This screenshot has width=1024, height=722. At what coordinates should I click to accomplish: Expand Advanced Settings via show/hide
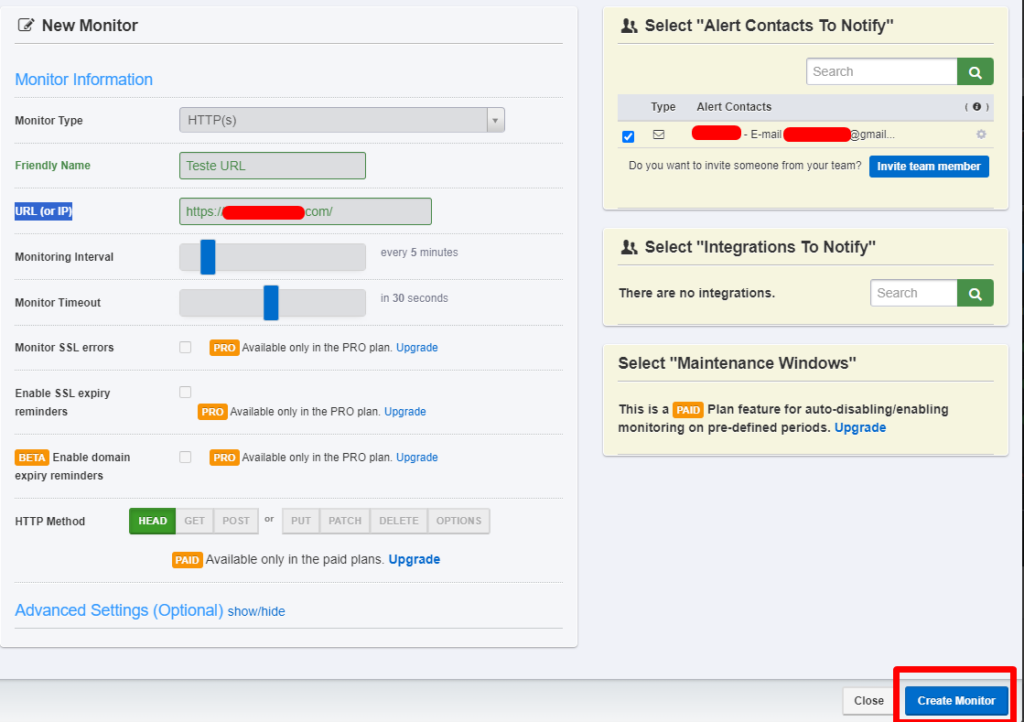256,611
